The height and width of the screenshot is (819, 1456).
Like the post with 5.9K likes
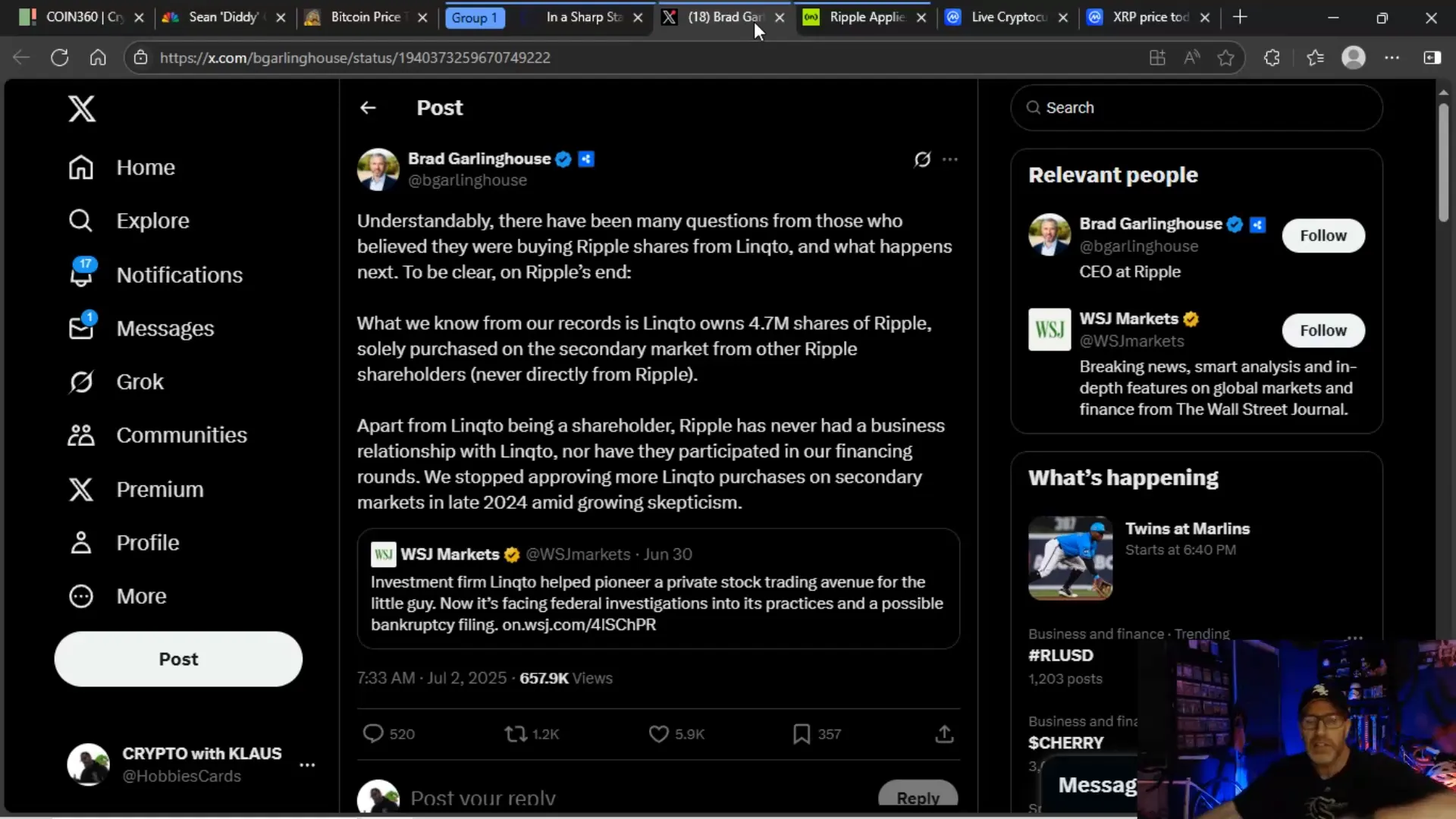(658, 733)
